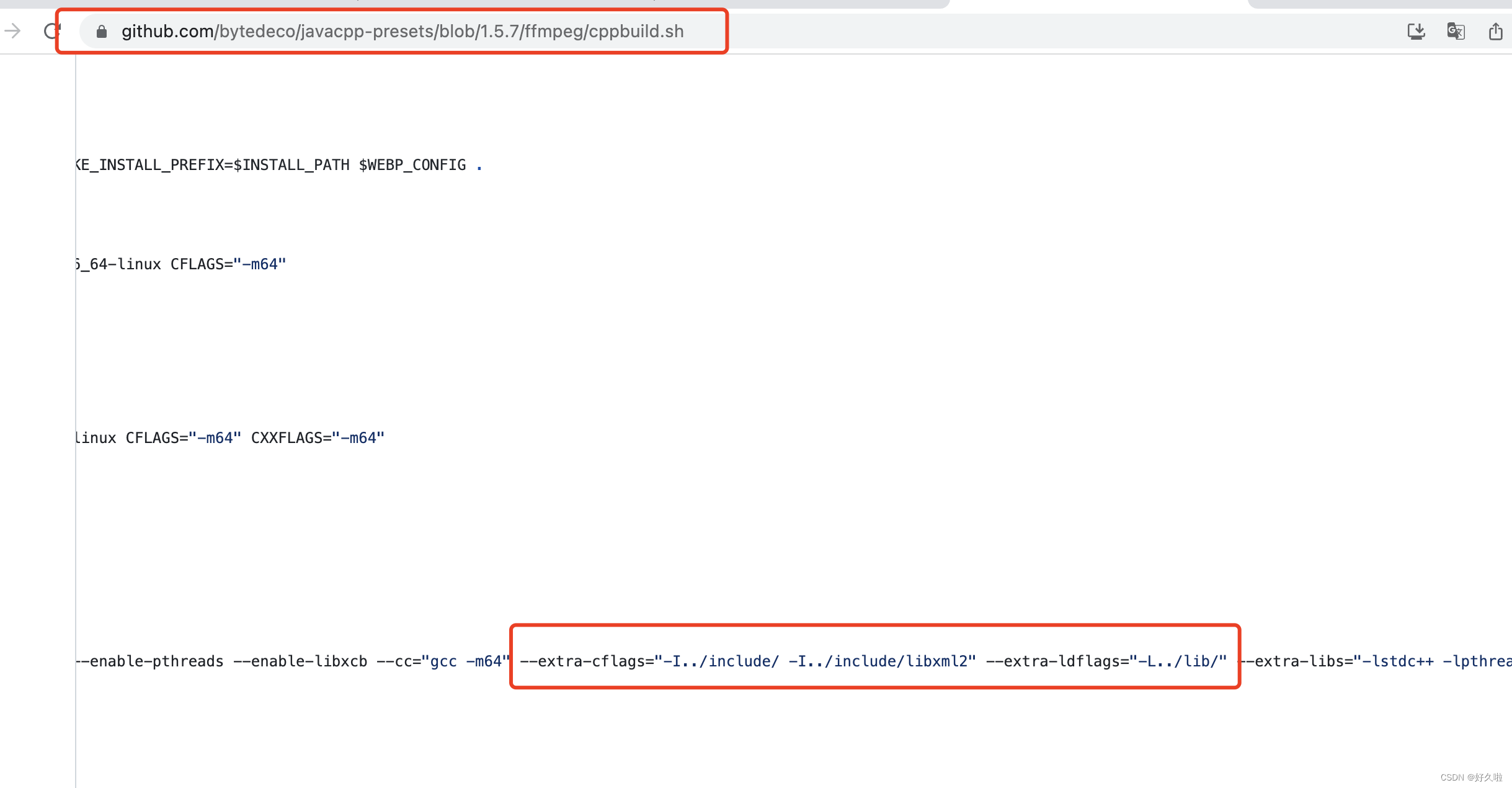
Task: Click the share page icon
Action: (1495, 31)
